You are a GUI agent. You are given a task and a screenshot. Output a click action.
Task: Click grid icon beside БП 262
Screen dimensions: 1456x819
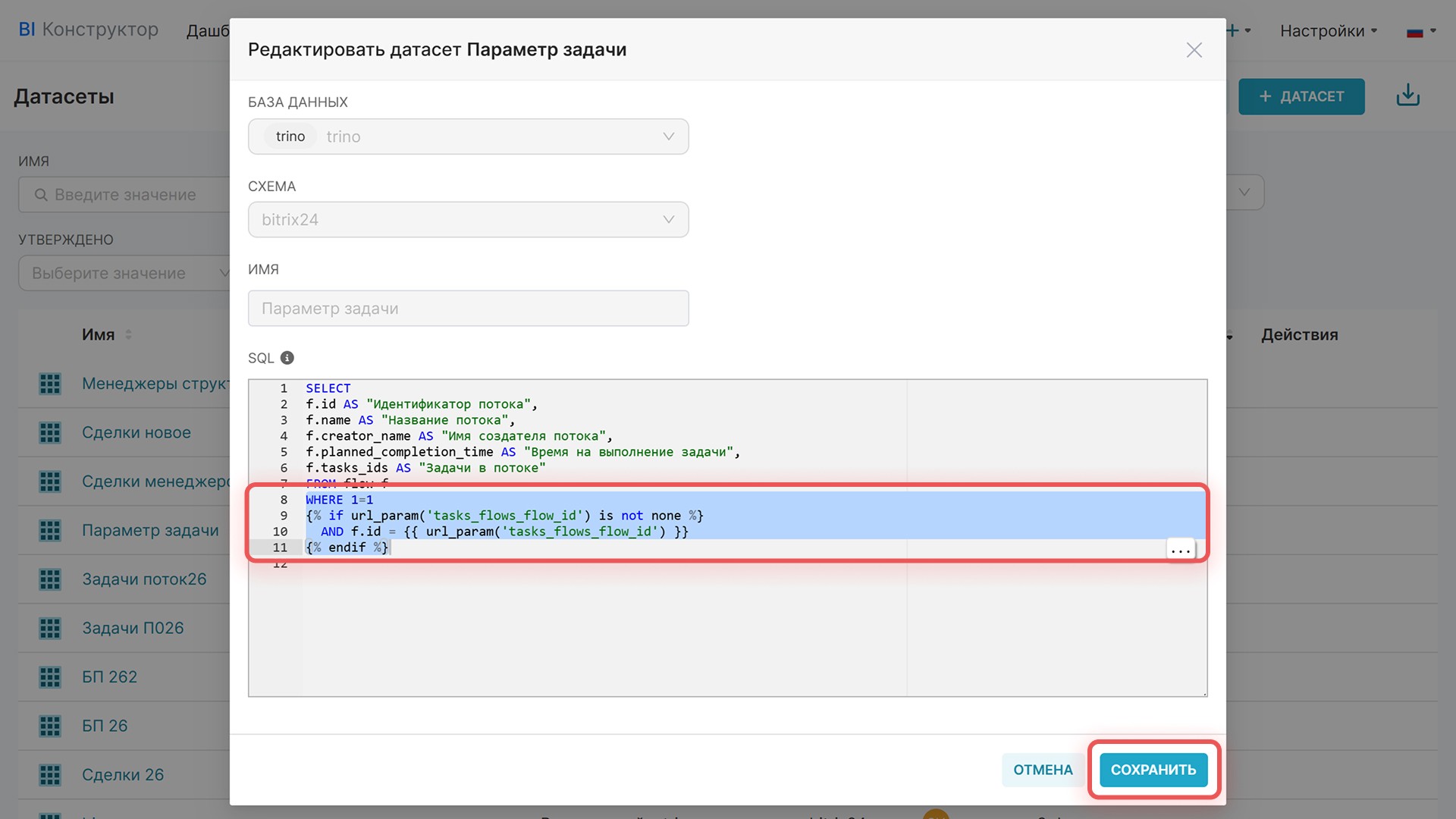(50, 677)
